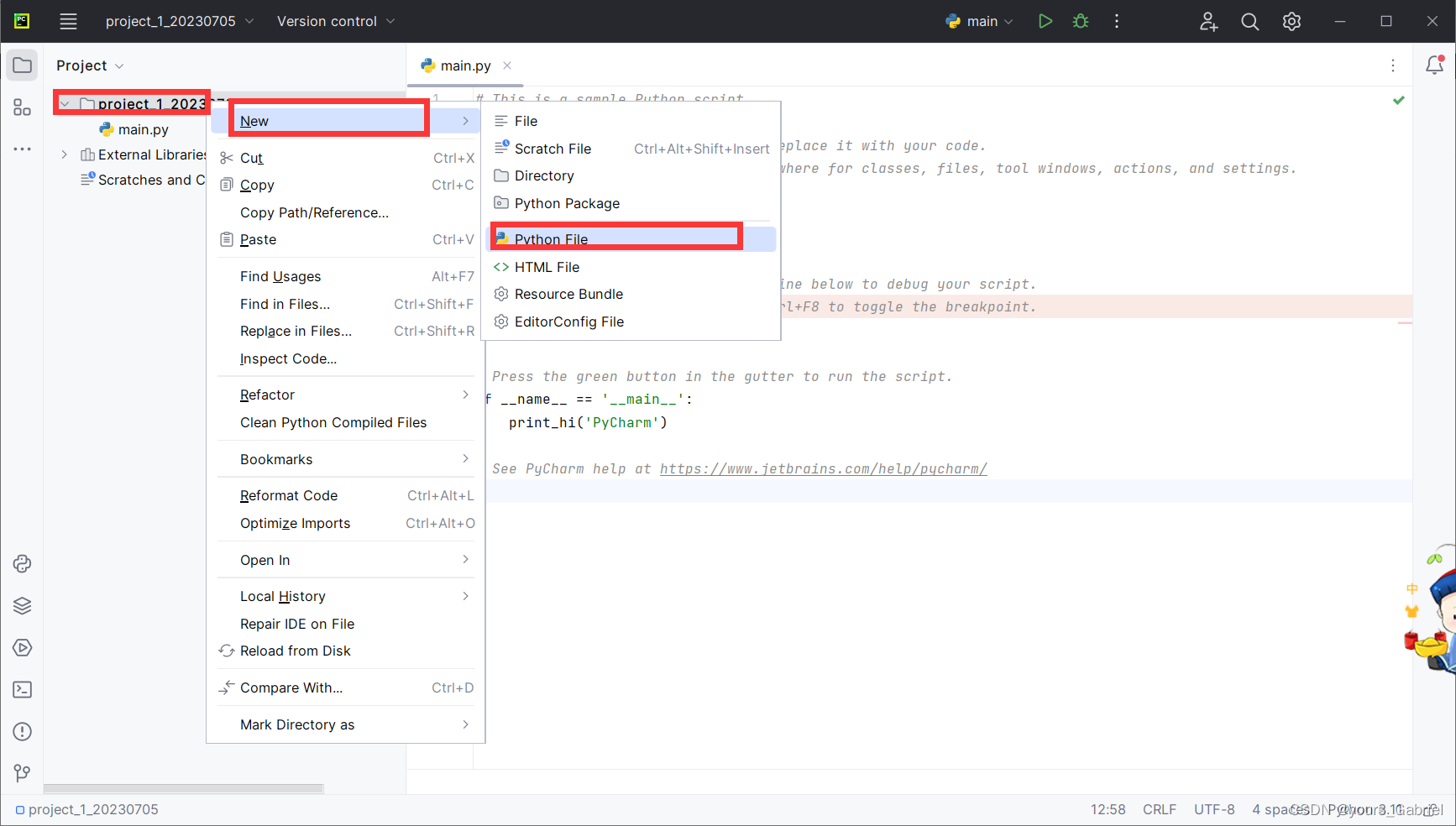
Task: Open Python Packages tool window
Action: coord(23,605)
